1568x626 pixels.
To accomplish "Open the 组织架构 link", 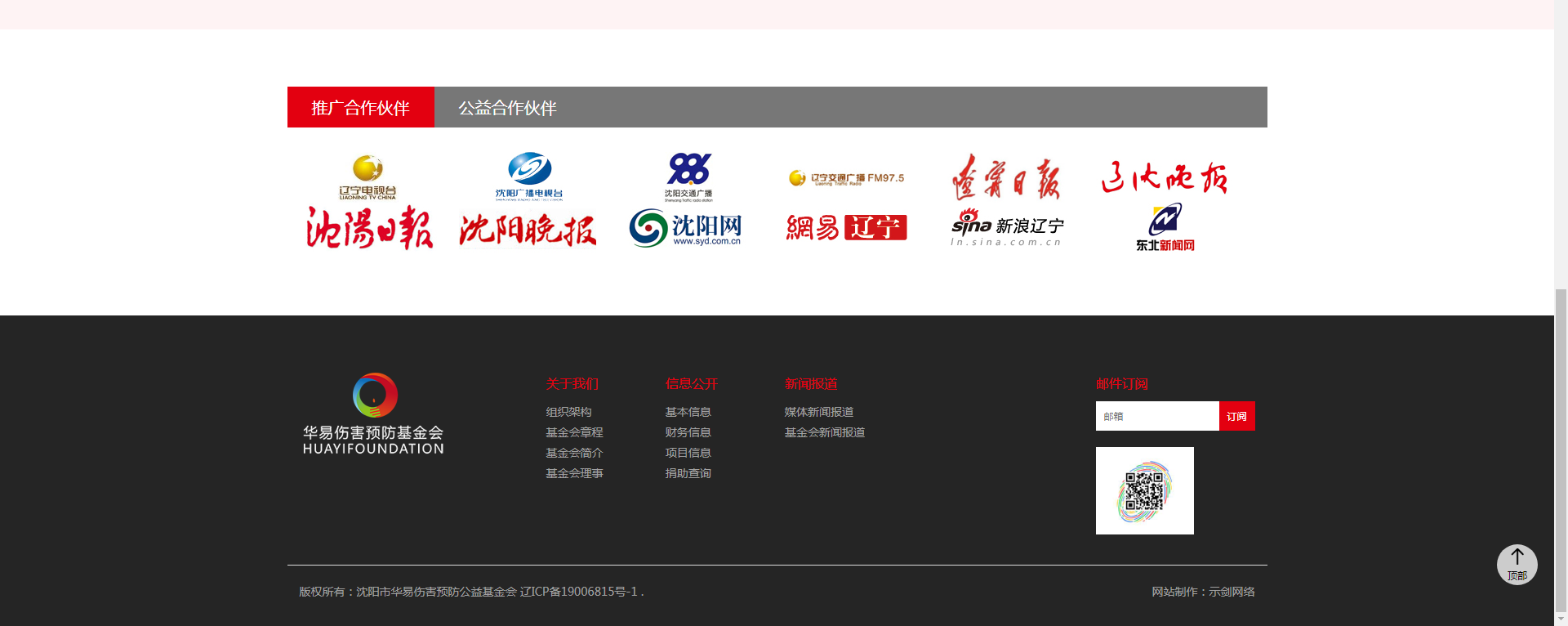I will point(568,412).
